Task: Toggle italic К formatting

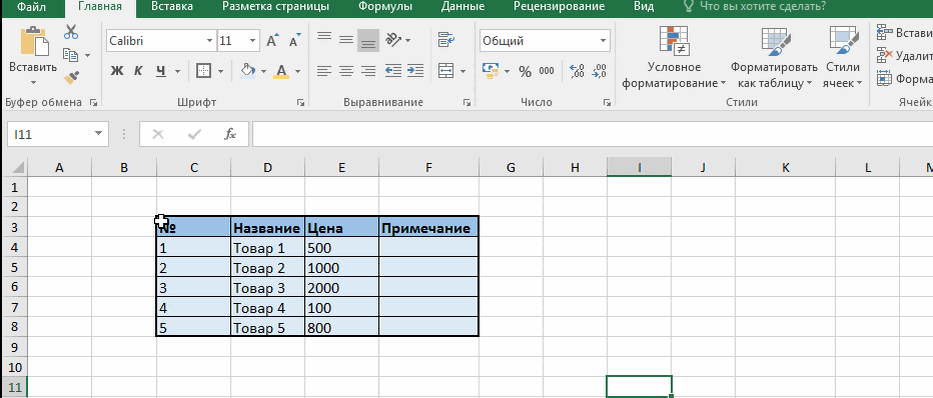Action: tap(138, 71)
